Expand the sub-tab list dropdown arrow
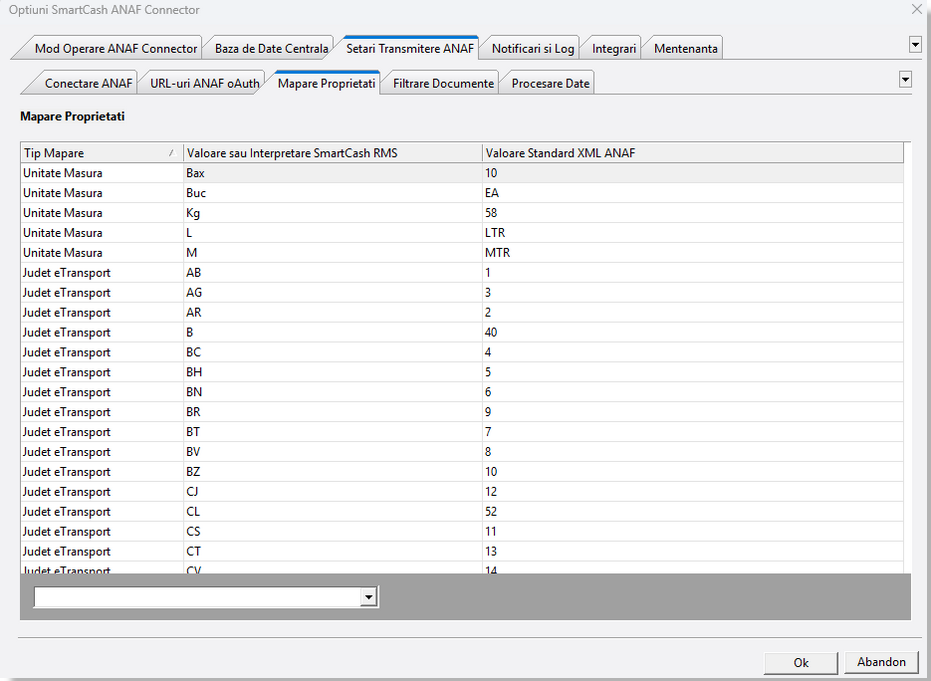 click(x=905, y=79)
